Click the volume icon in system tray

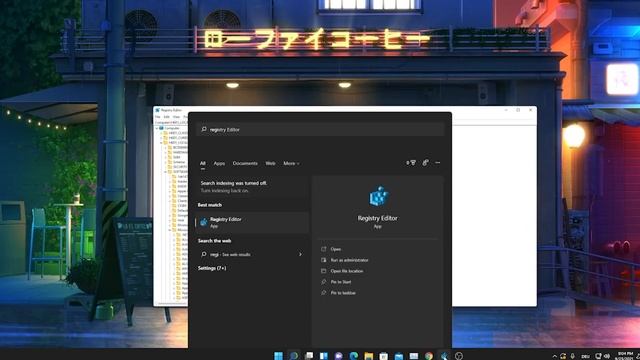[x=607, y=356]
